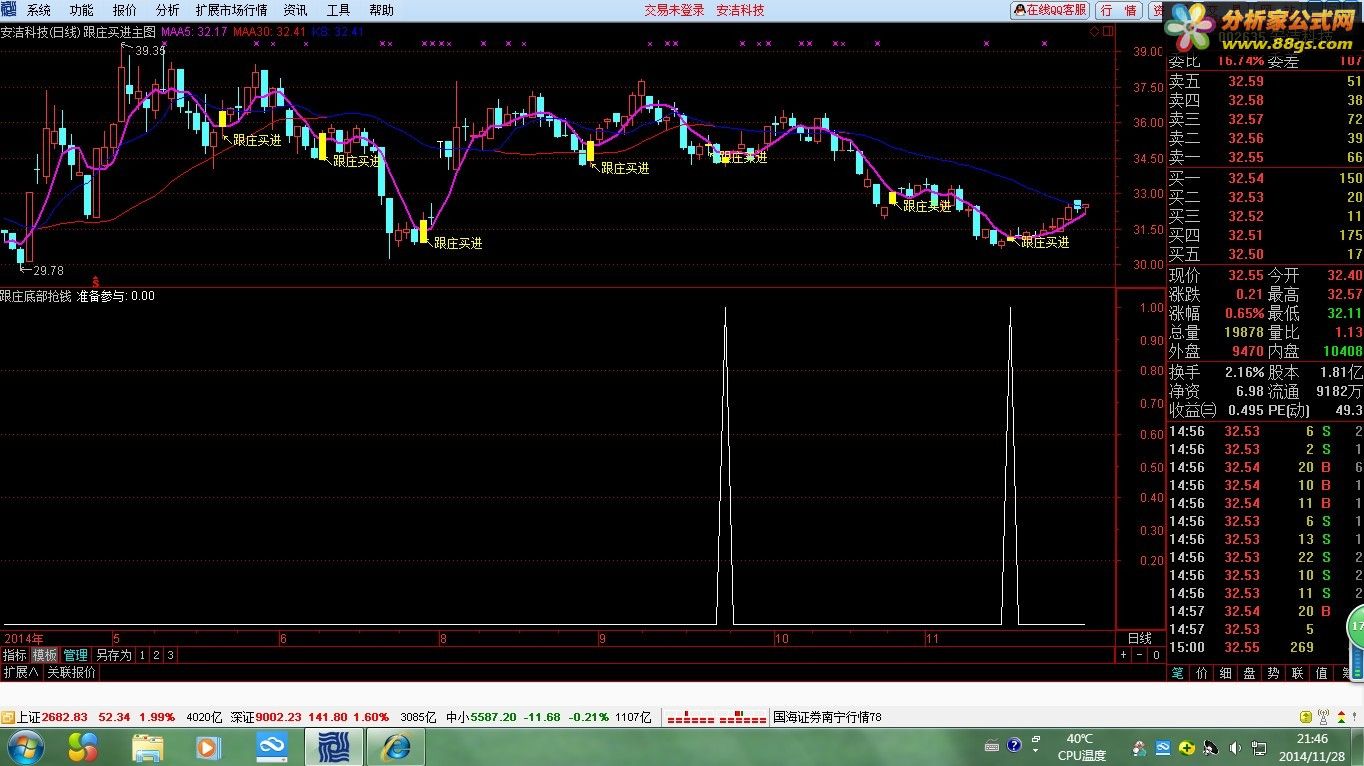Select the 指标 tab

[x=14, y=655]
